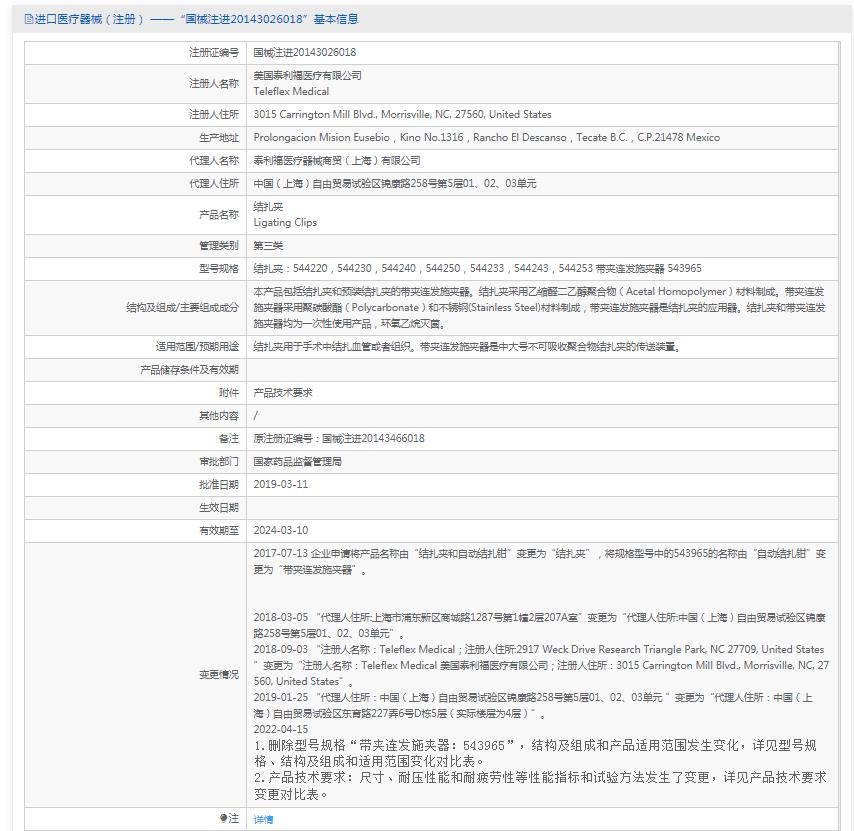Select remark 原注册证编号：国械注进20143466018
854x831 pixels.
pos(339,438)
